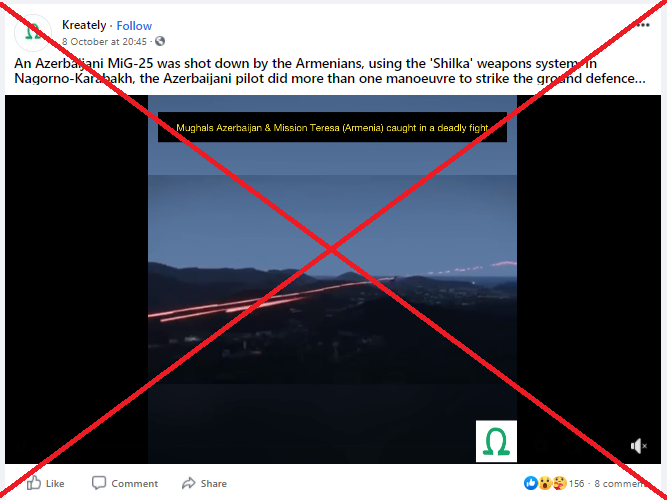Follow the Kreately page
Image resolution: width=667 pixels, height=500 pixels.
pyautogui.click(x=134, y=26)
